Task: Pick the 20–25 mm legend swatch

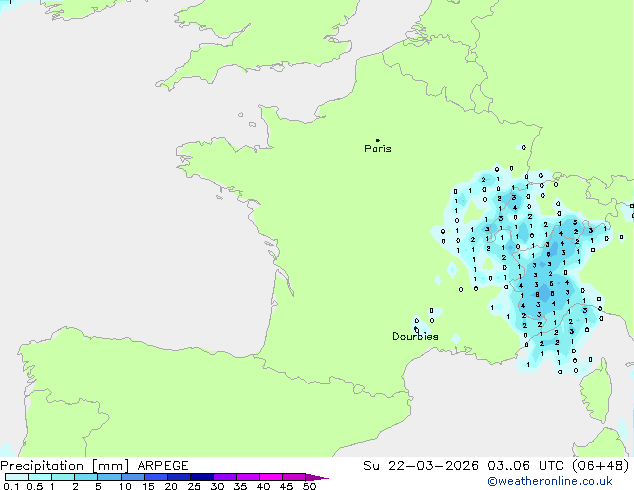Action: point(179,477)
